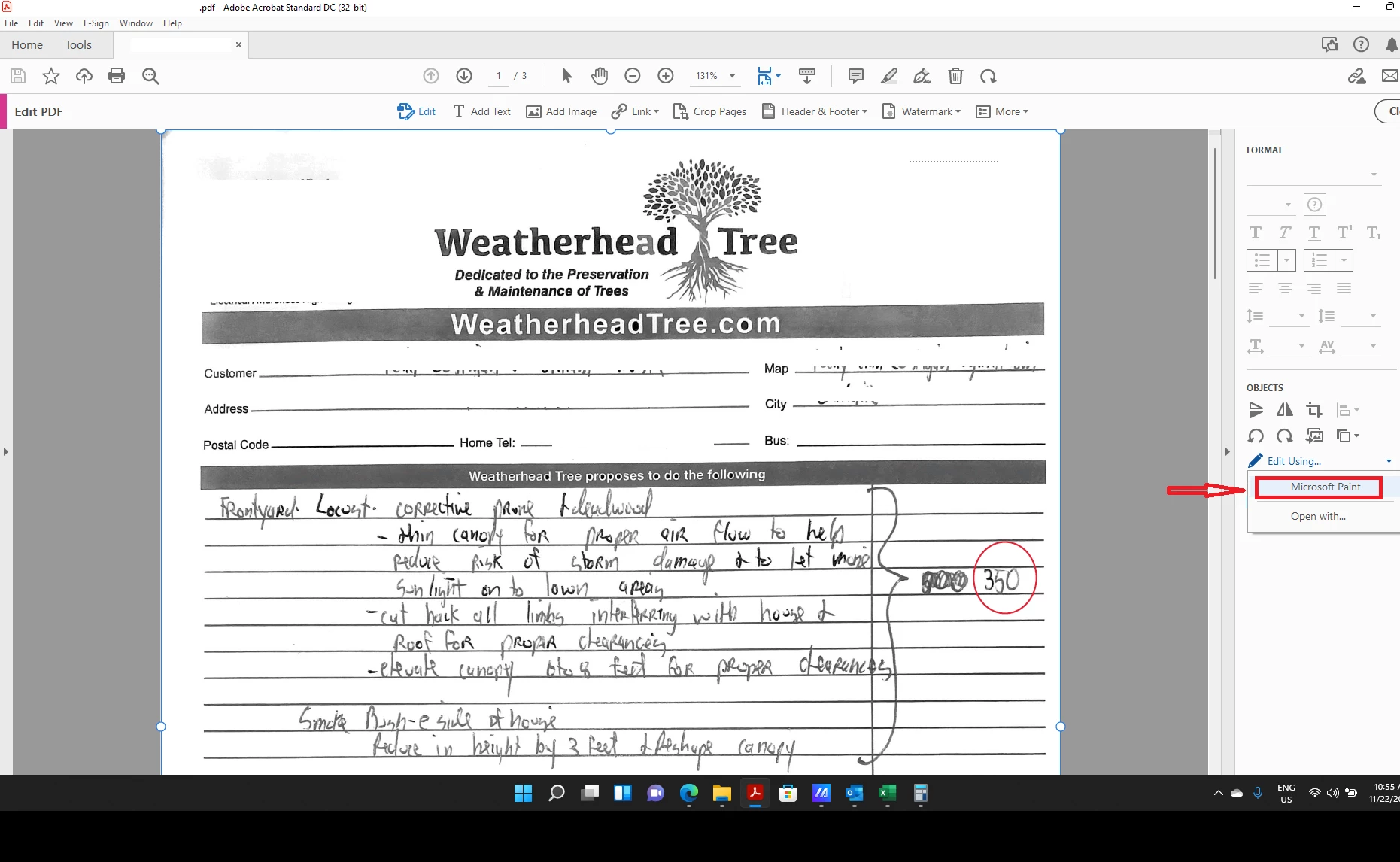Click the Add Text button
This screenshot has width=1400, height=862.
coord(481,111)
